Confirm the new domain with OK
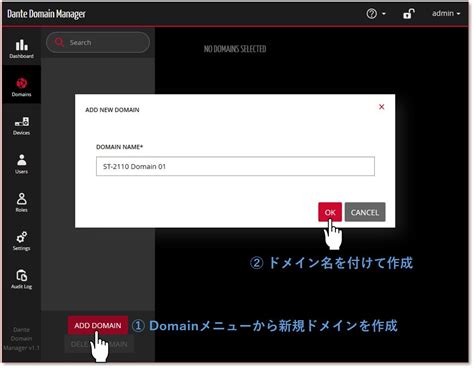The width and height of the screenshot is (474, 368). coord(330,212)
